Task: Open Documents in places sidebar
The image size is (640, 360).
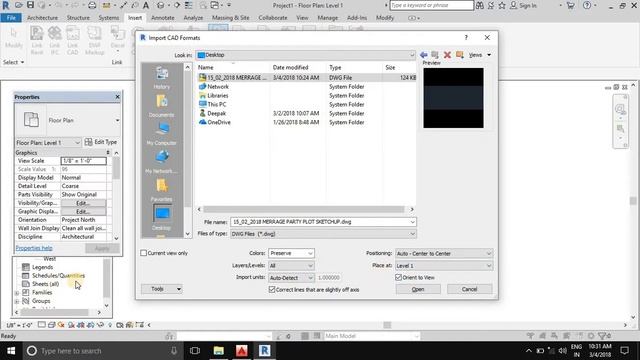Action: pyautogui.click(x=162, y=106)
